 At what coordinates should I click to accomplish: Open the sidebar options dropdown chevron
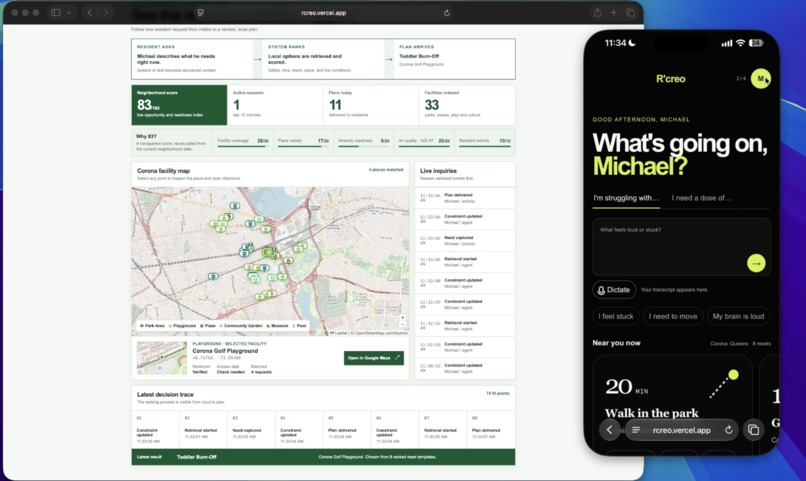[68, 12]
